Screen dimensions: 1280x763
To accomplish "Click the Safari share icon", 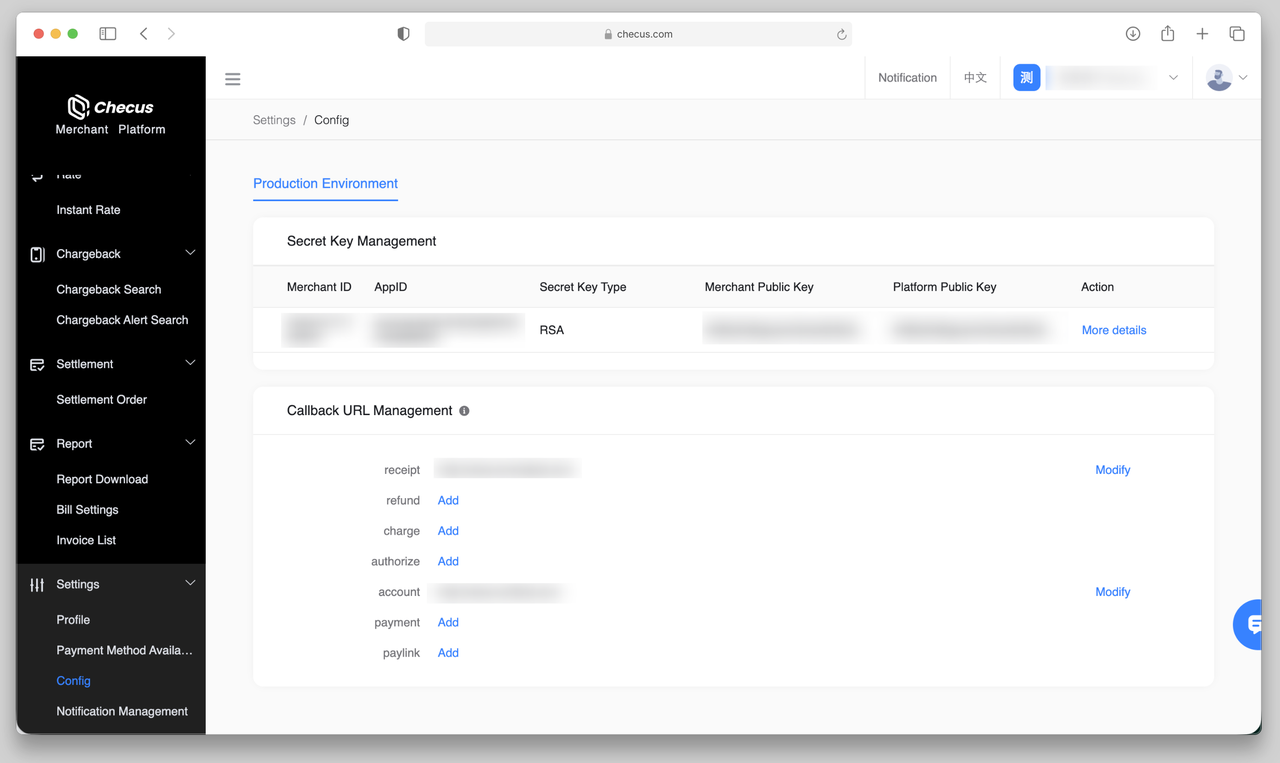I will pyautogui.click(x=1167, y=34).
